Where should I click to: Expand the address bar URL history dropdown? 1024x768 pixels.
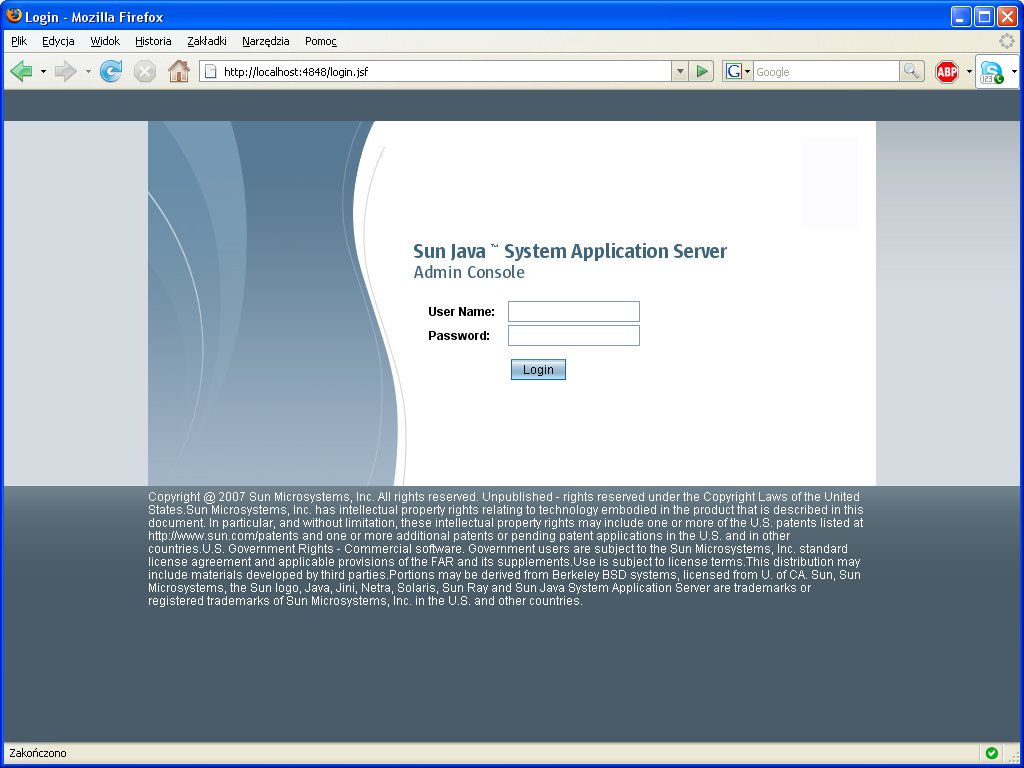(x=680, y=71)
